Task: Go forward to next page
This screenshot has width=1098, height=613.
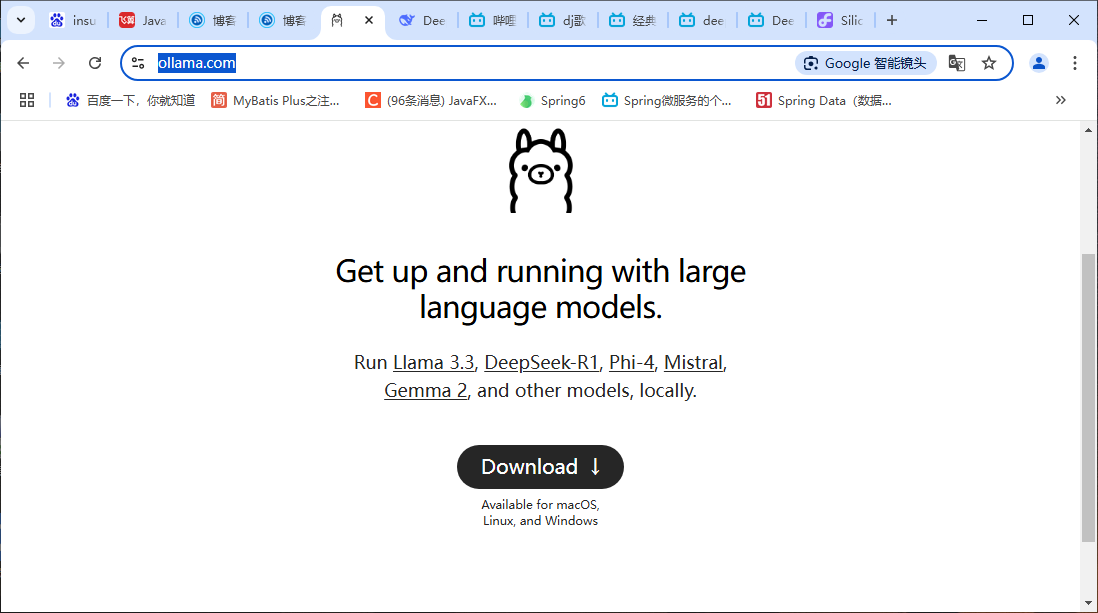Action: [59, 63]
